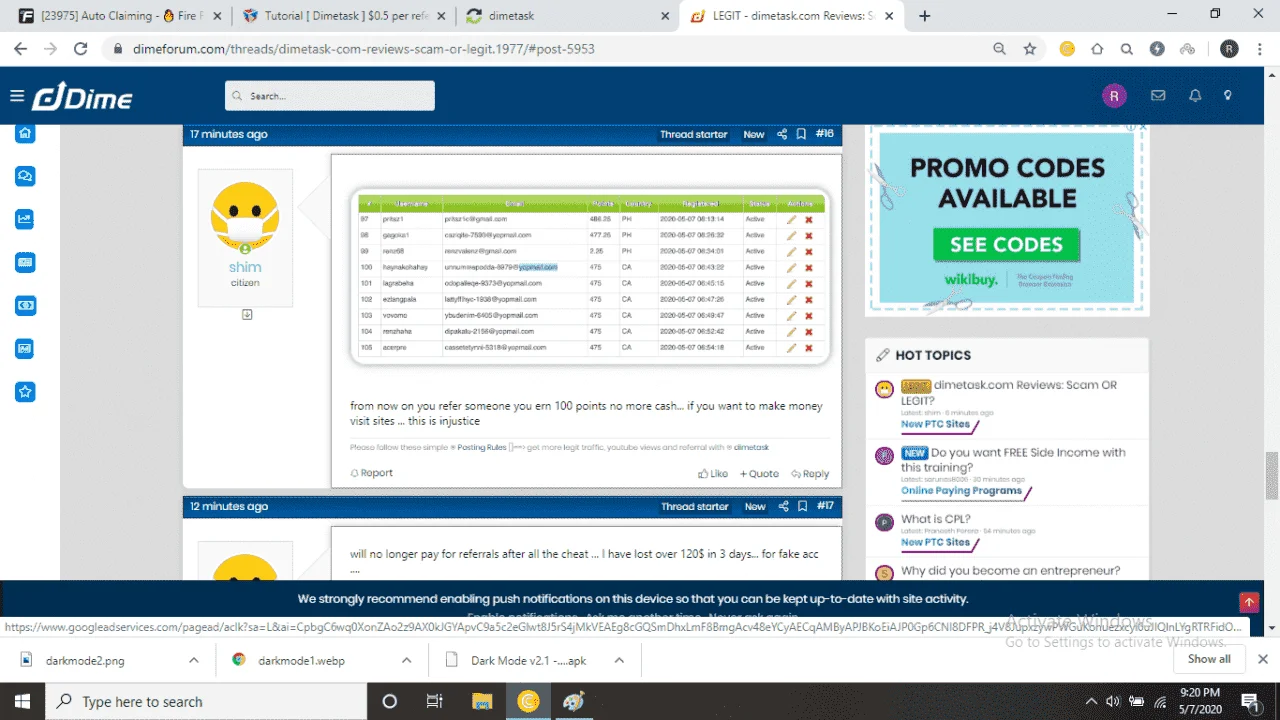This screenshot has height=720, width=1280.
Task: Open Do you want FREE Side Income topic
Action: pyautogui.click(x=1014, y=459)
